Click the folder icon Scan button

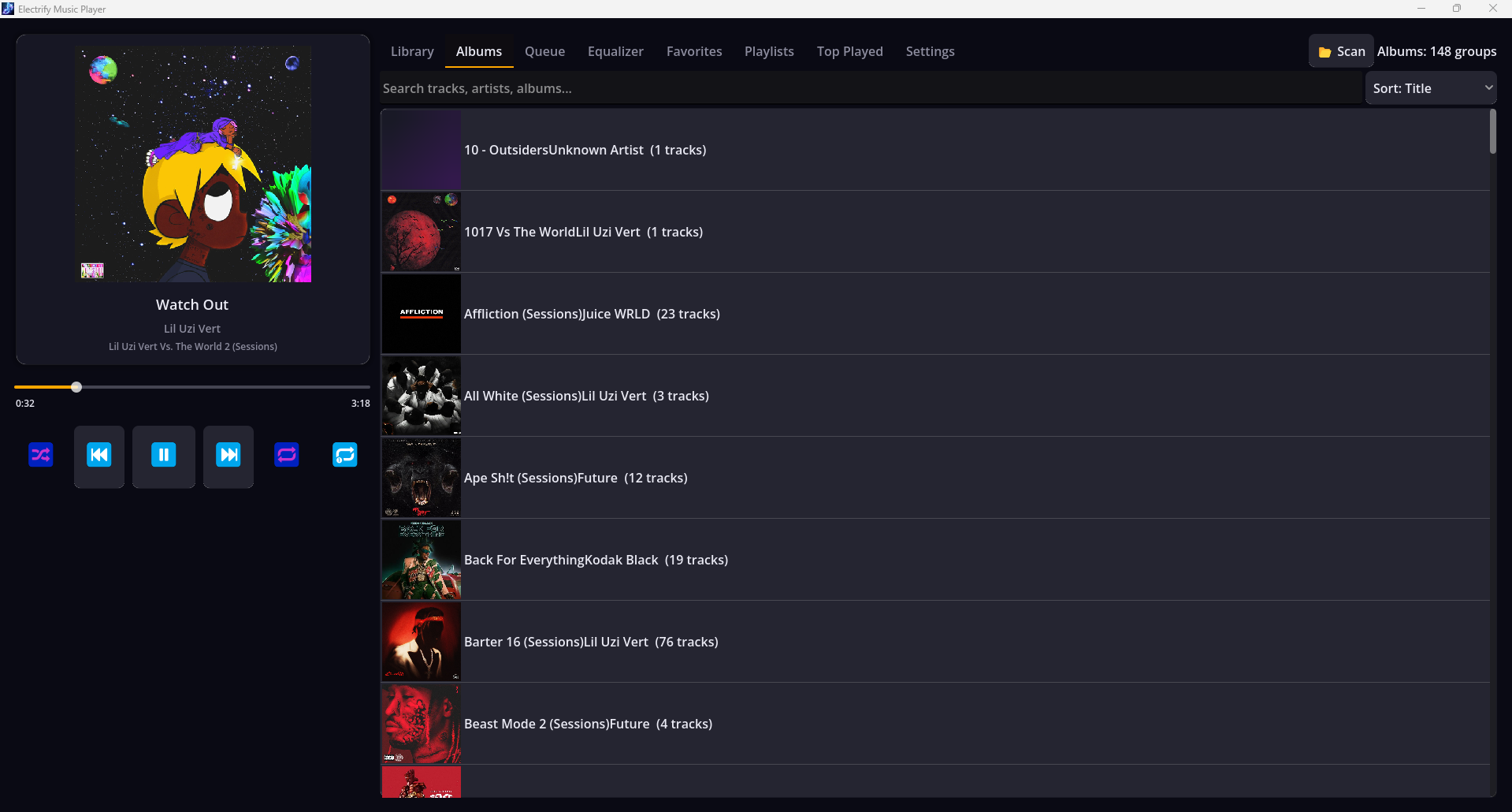point(1341,51)
